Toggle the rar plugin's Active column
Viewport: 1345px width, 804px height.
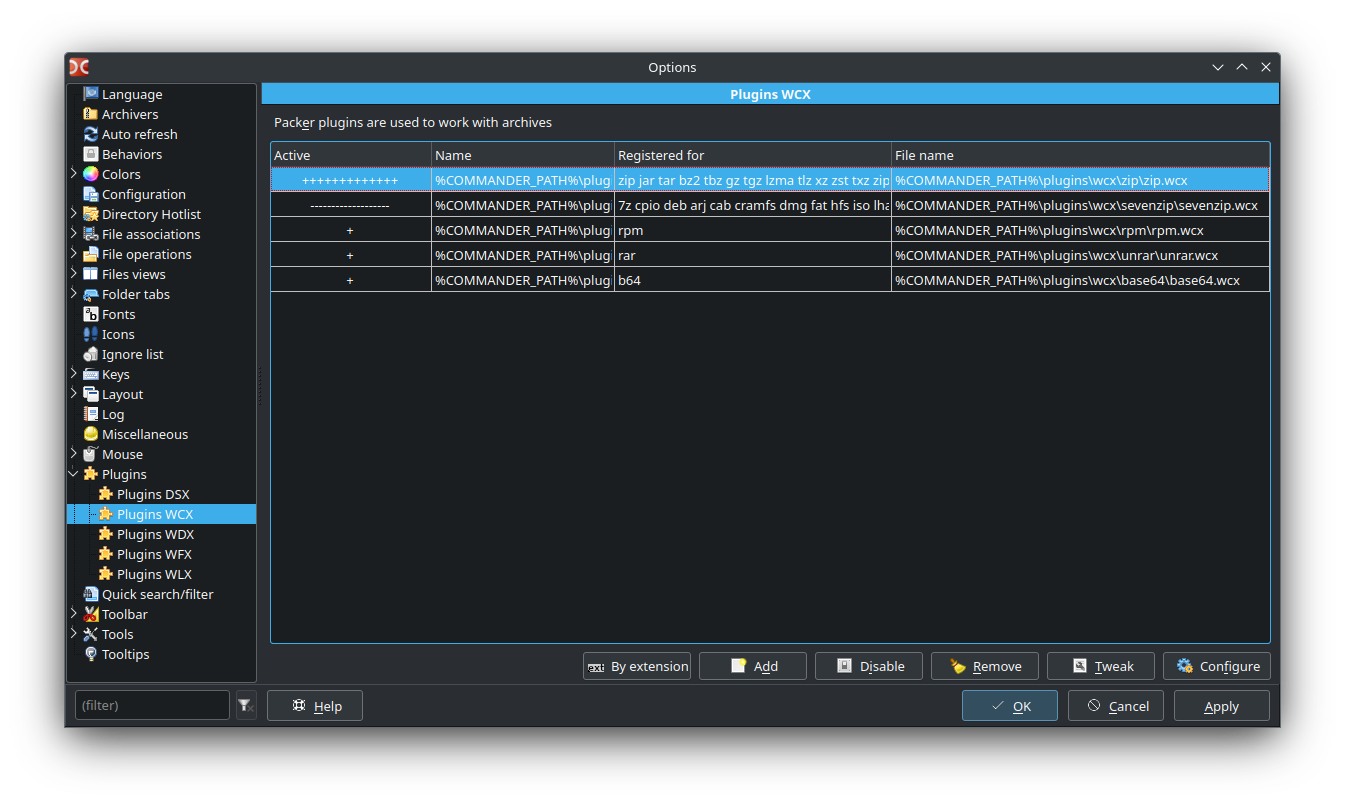pyautogui.click(x=350, y=255)
